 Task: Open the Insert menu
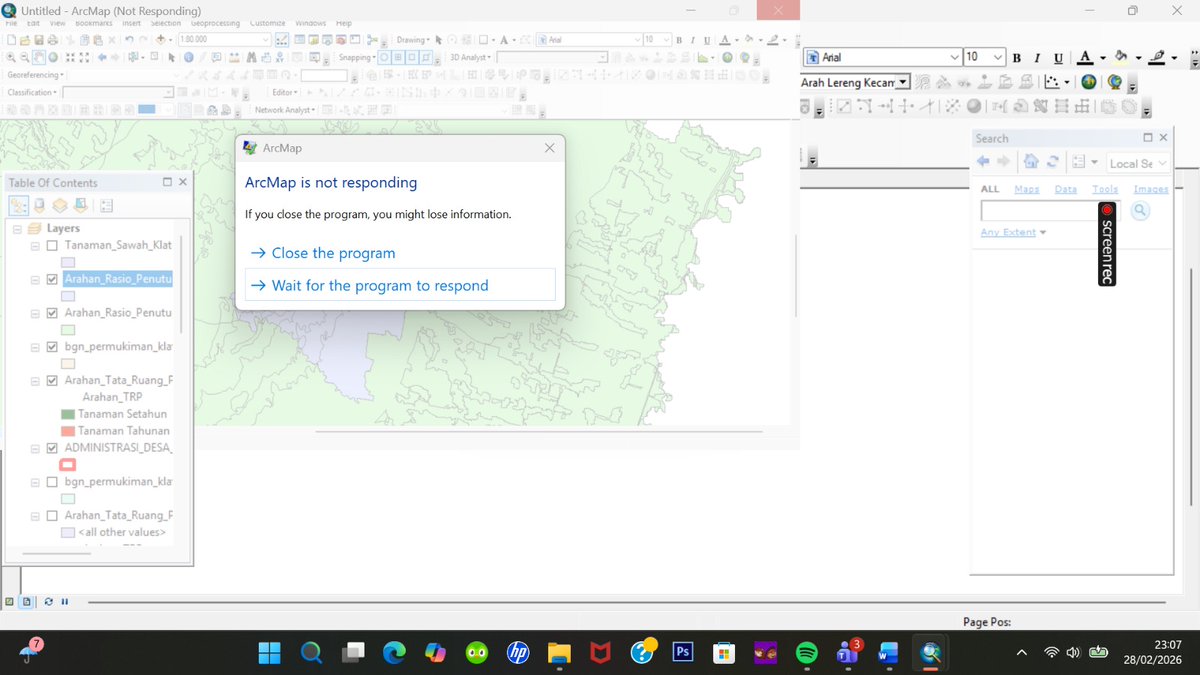[x=131, y=22]
